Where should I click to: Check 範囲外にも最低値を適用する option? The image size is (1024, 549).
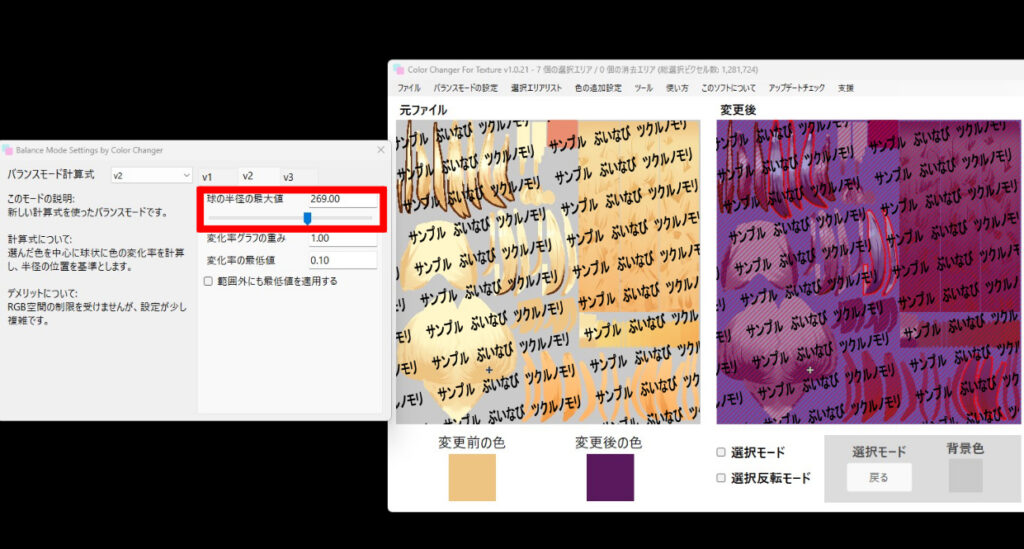pos(208,282)
